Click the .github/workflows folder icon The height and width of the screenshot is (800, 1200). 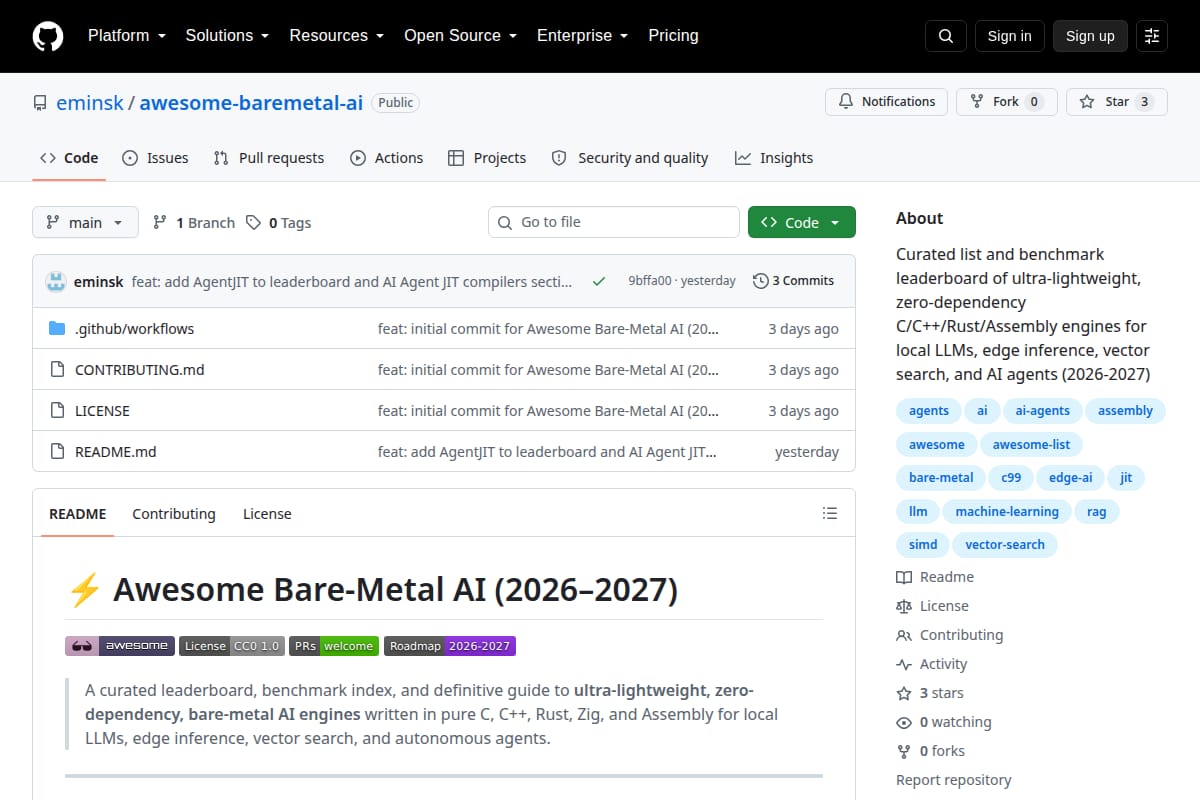pyautogui.click(x=57, y=329)
